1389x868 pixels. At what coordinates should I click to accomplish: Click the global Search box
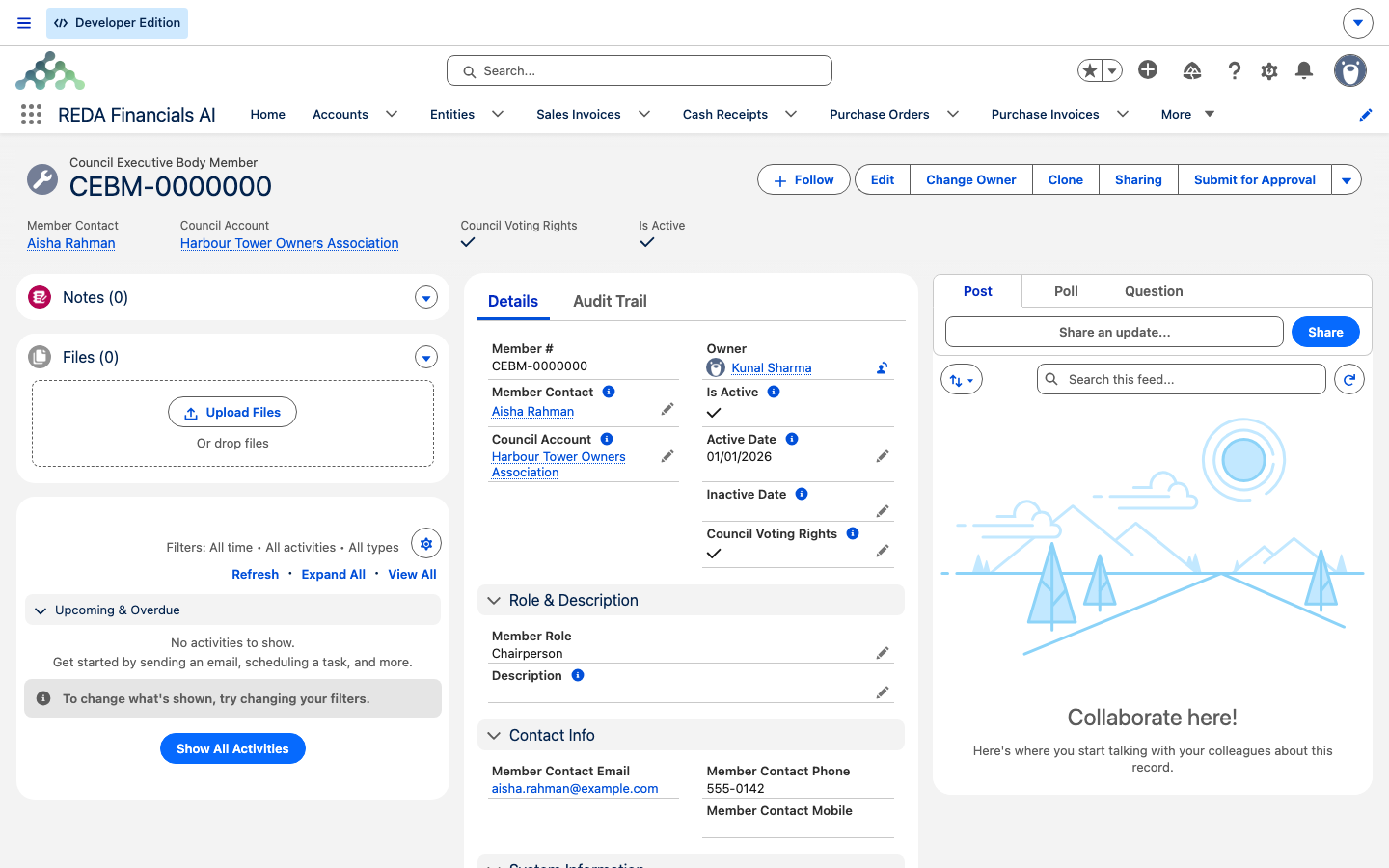[640, 70]
